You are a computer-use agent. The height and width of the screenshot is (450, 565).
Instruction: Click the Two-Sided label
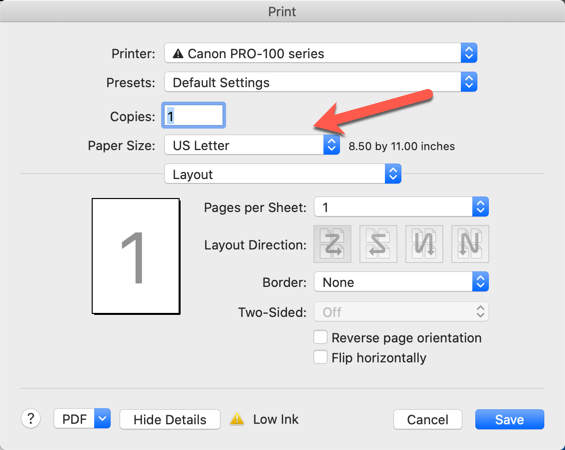(272, 312)
